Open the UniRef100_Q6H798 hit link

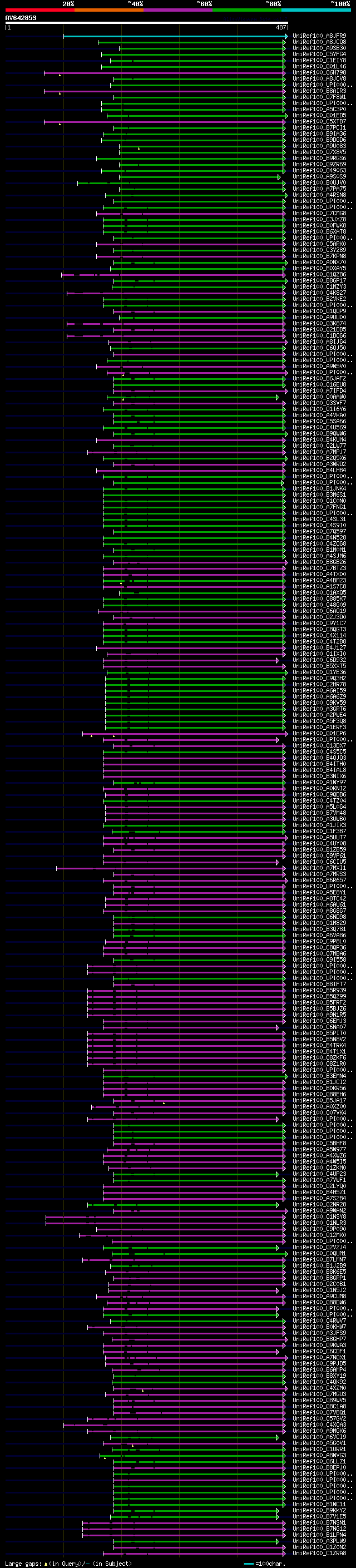point(319,72)
